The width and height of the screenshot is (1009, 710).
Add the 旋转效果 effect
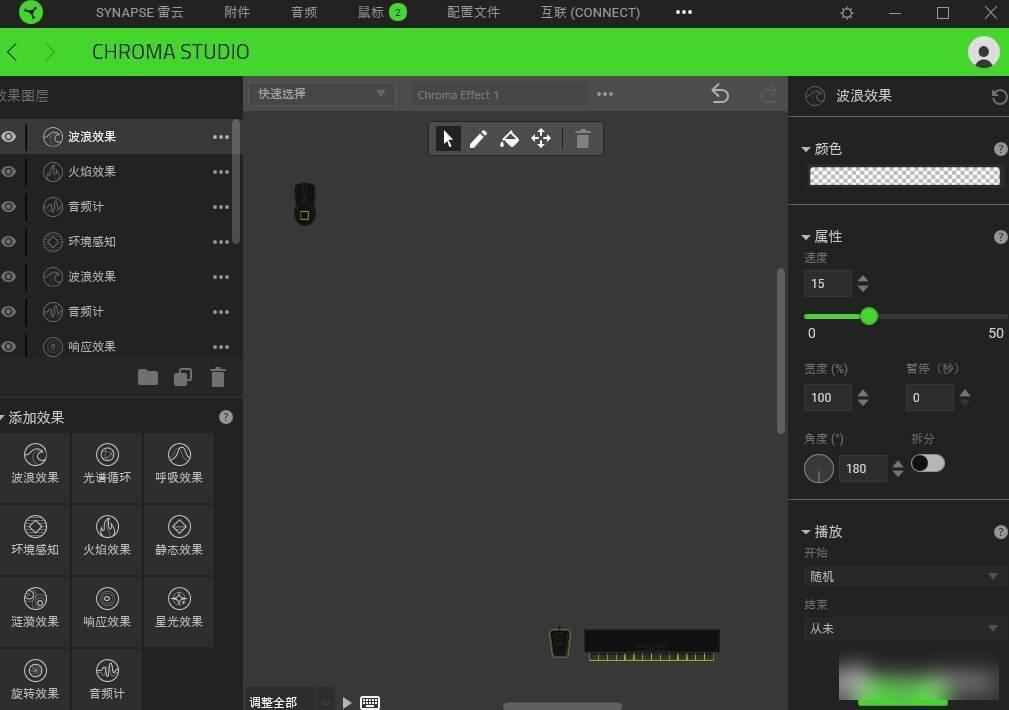point(35,680)
